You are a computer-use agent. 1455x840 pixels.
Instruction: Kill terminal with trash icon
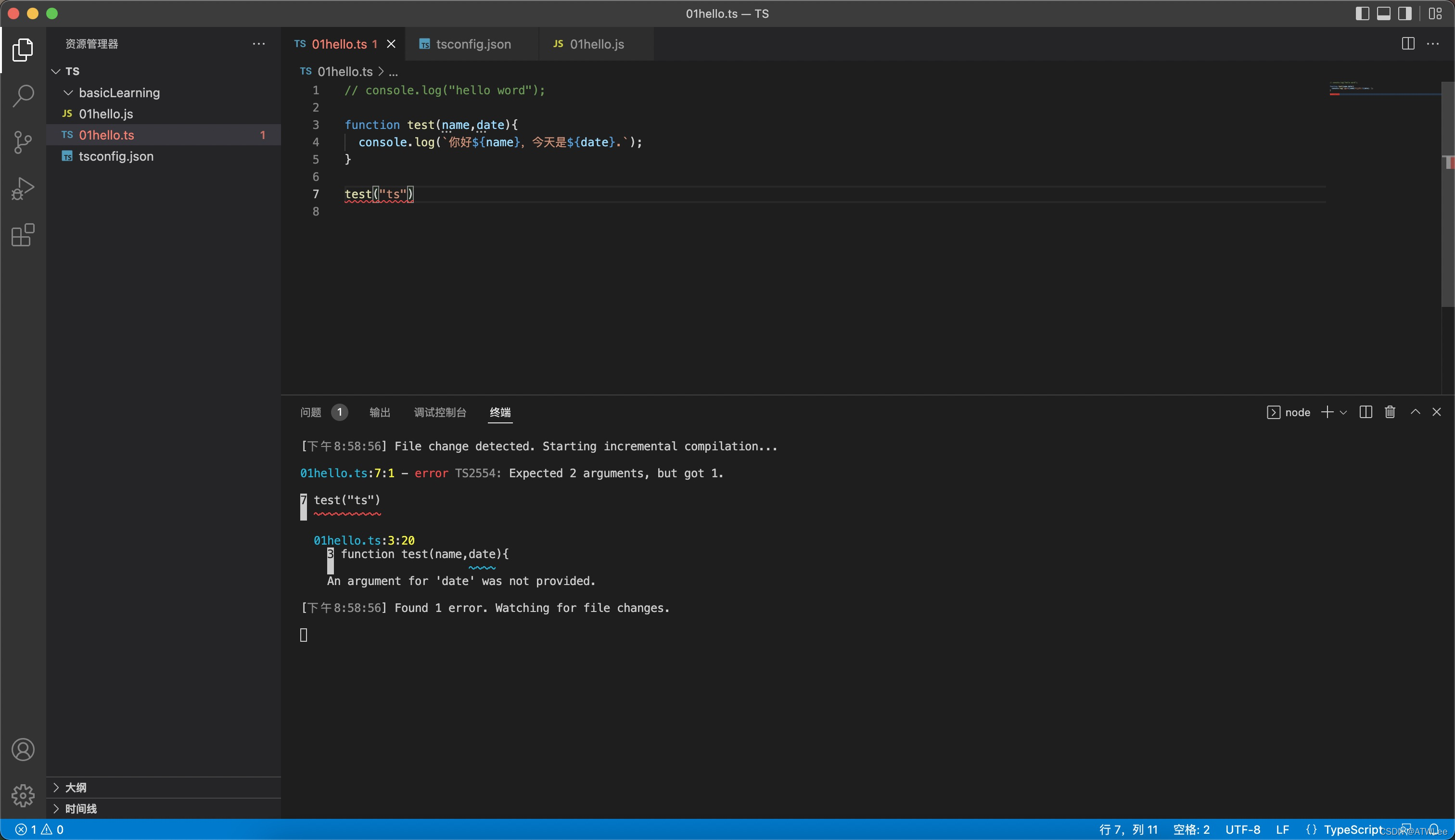point(1390,412)
